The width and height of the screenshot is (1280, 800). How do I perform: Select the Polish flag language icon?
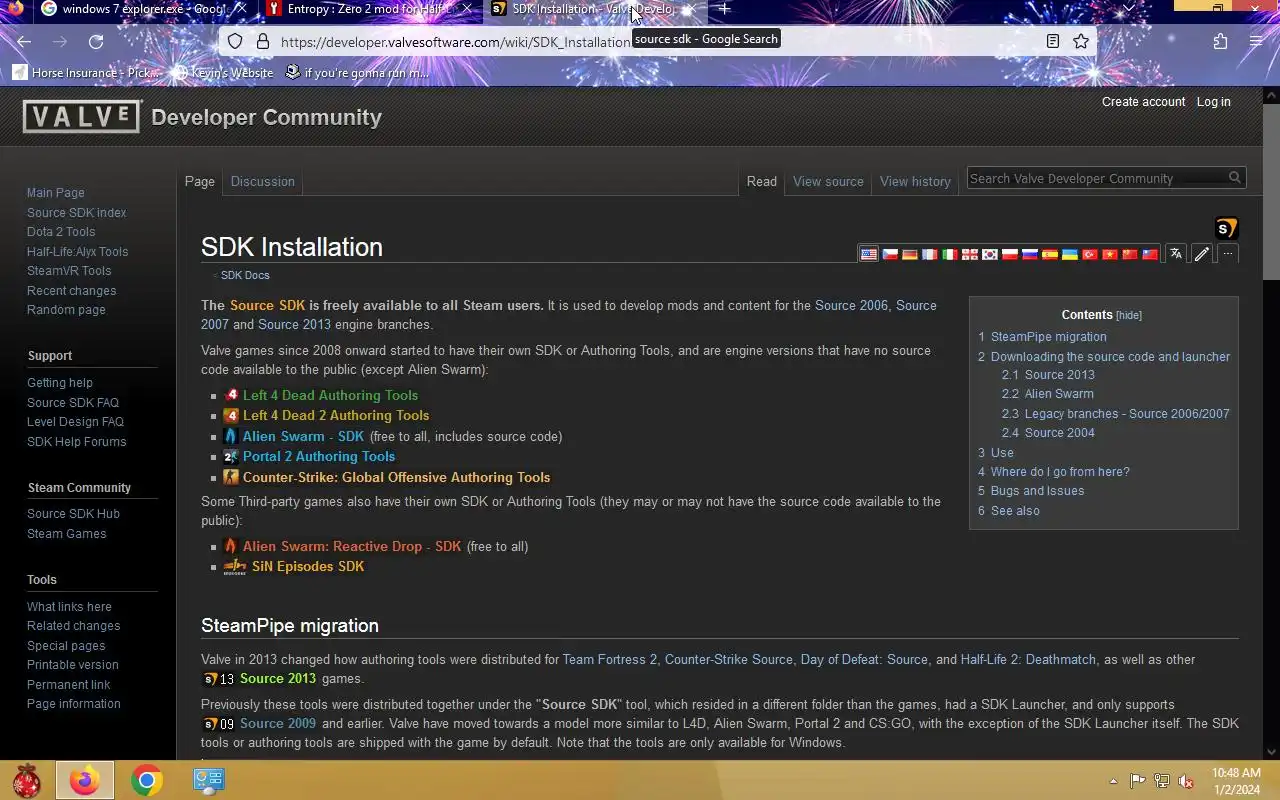pyautogui.click(x=1009, y=254)
